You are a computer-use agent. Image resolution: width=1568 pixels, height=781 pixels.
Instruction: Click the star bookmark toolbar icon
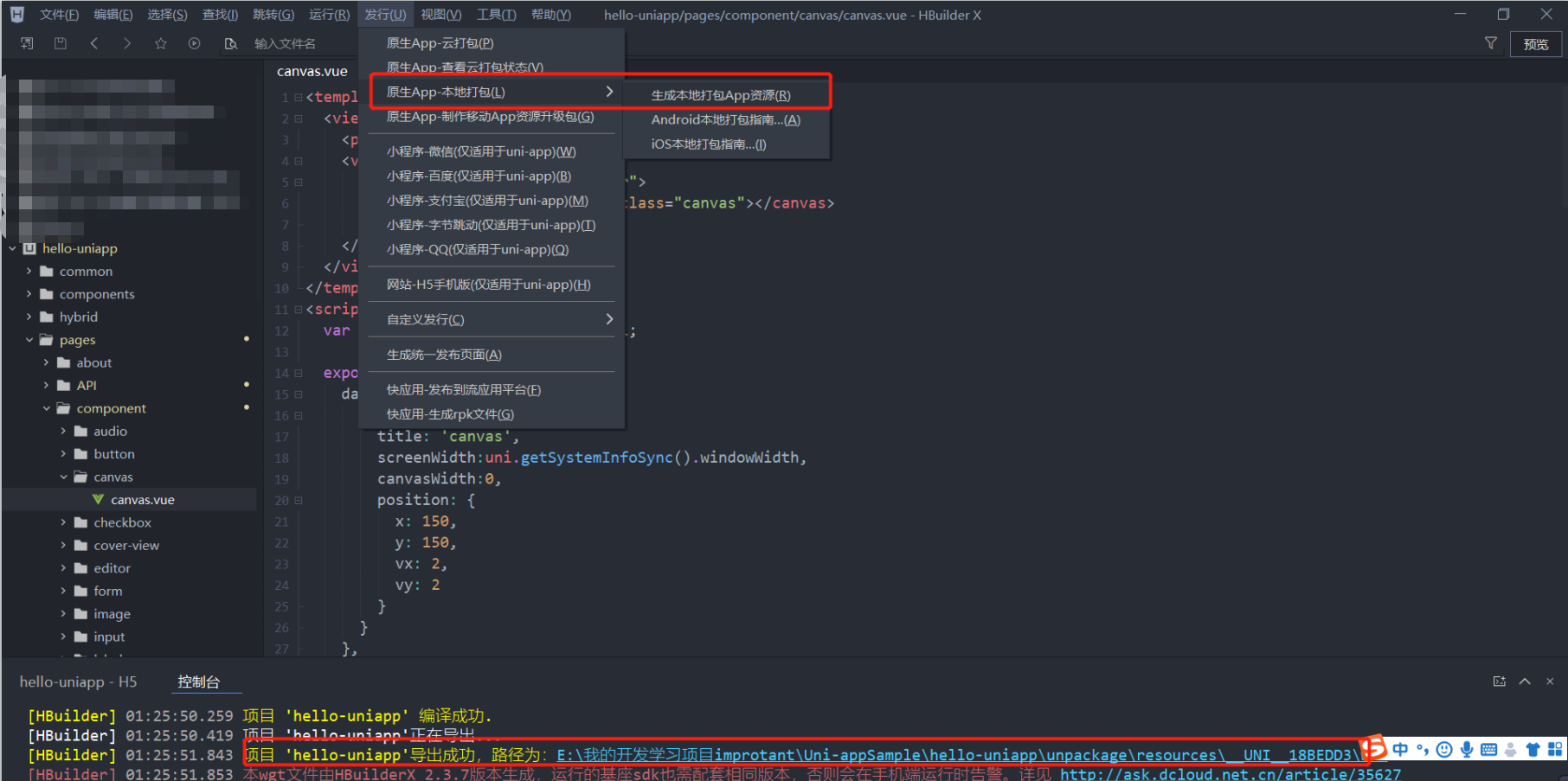coord(161,43)
